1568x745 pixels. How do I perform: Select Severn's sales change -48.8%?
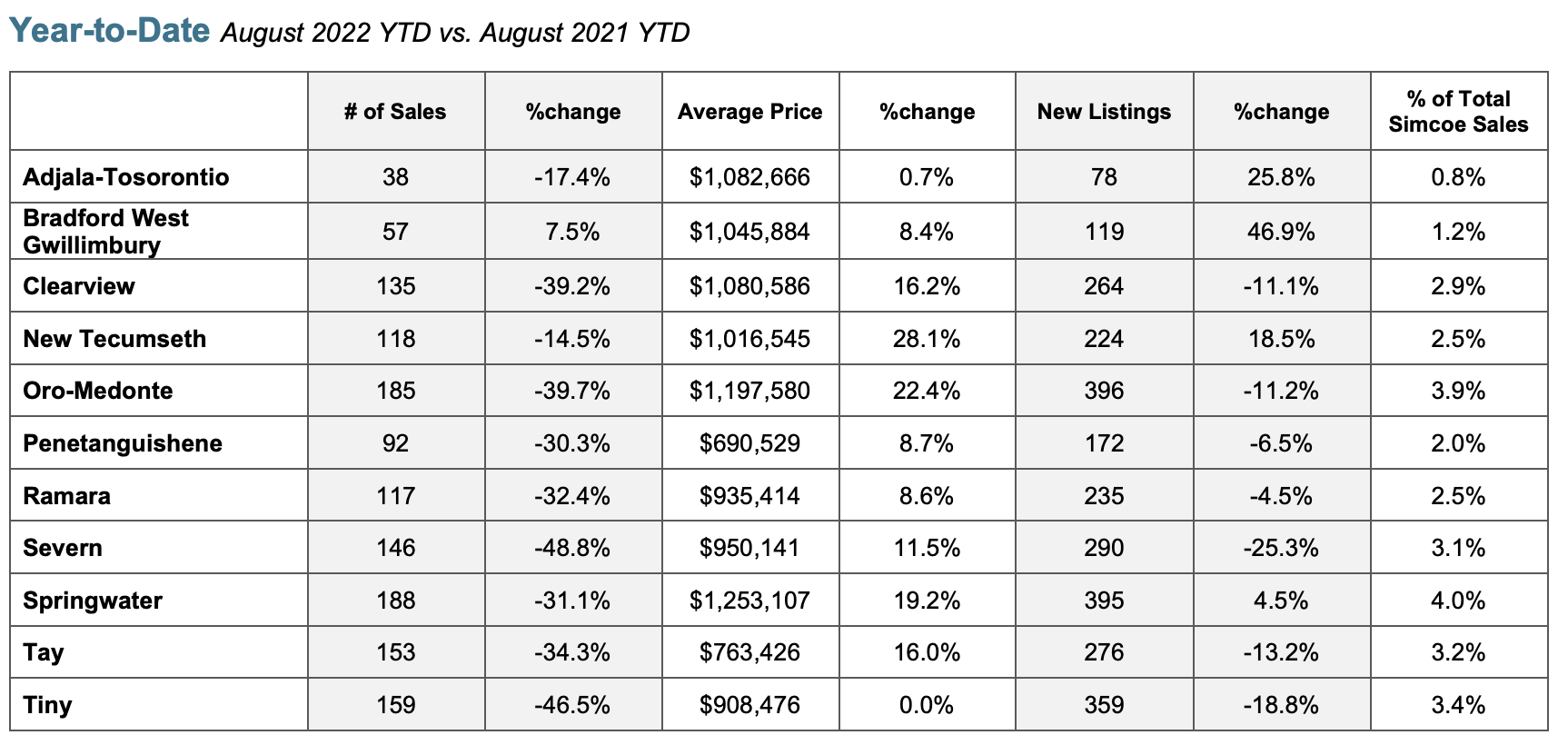pyautogui.click(x=572, y=548)
